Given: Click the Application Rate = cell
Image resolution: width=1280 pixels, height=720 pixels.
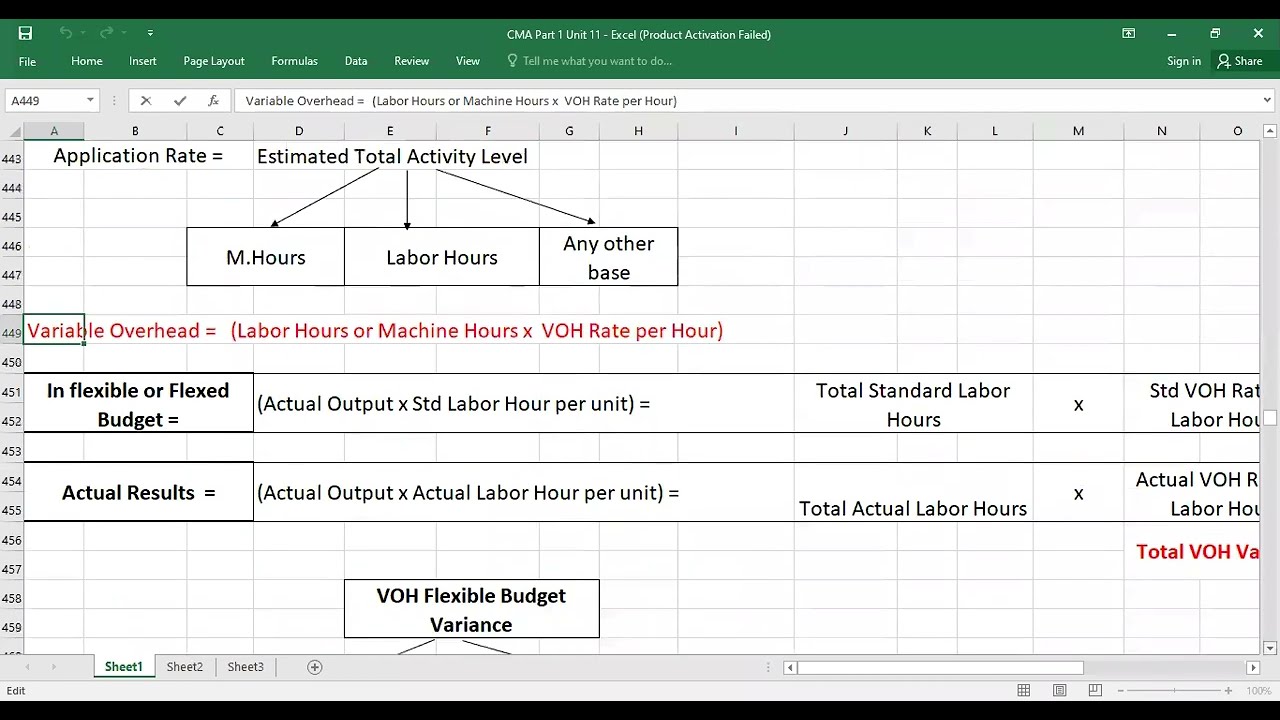Looking at the screenshot, I should coord(138,156).
